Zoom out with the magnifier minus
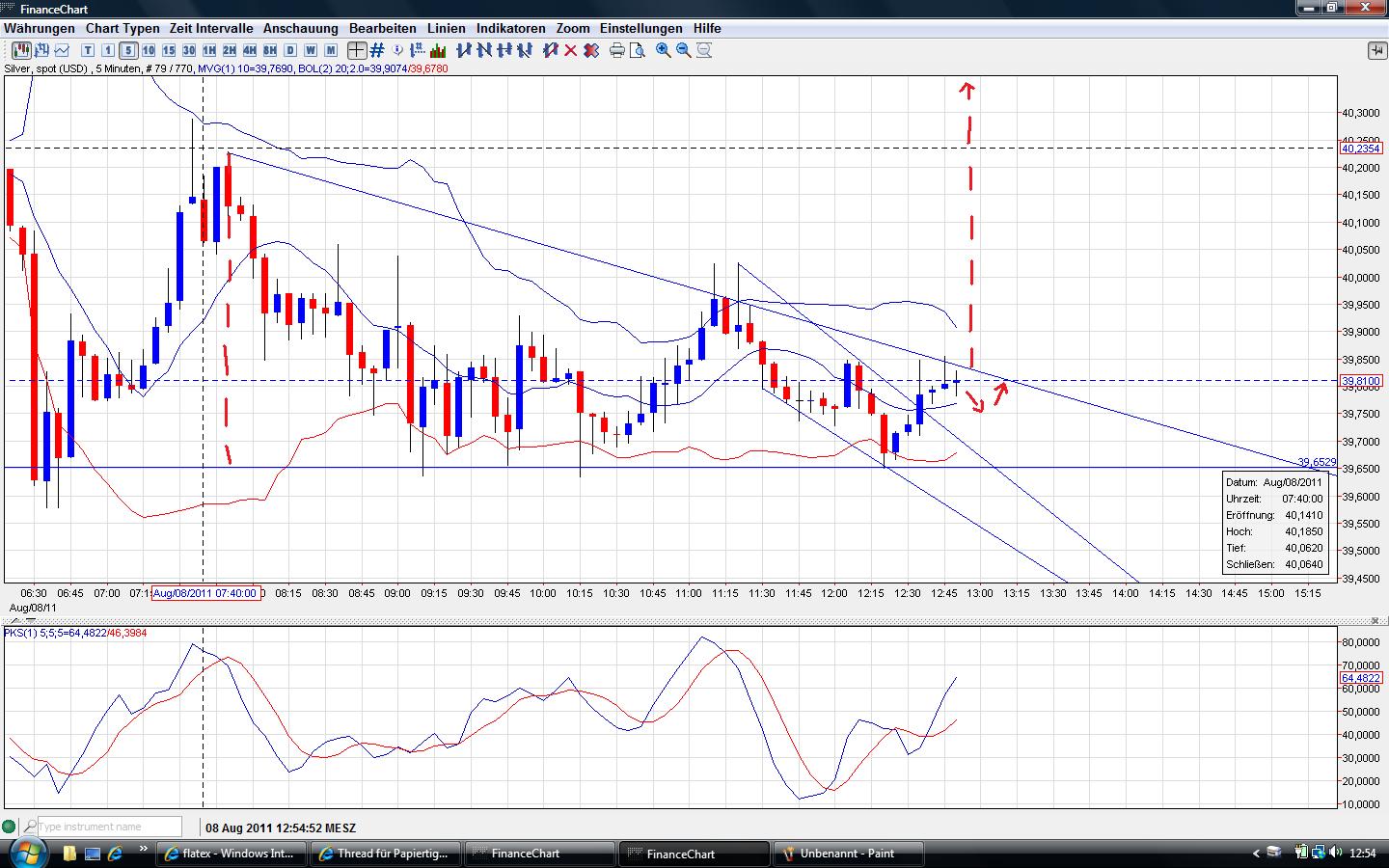Viewport: 1389px width, 868px height. 684,50
